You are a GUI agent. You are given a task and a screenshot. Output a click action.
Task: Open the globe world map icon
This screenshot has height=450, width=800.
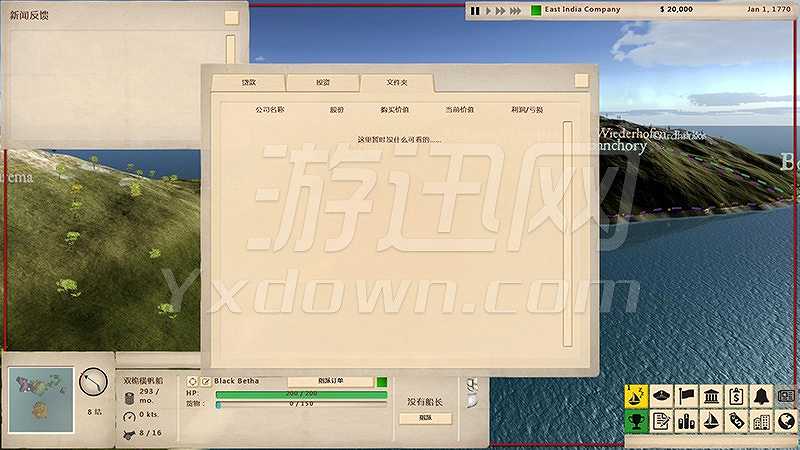786,421
